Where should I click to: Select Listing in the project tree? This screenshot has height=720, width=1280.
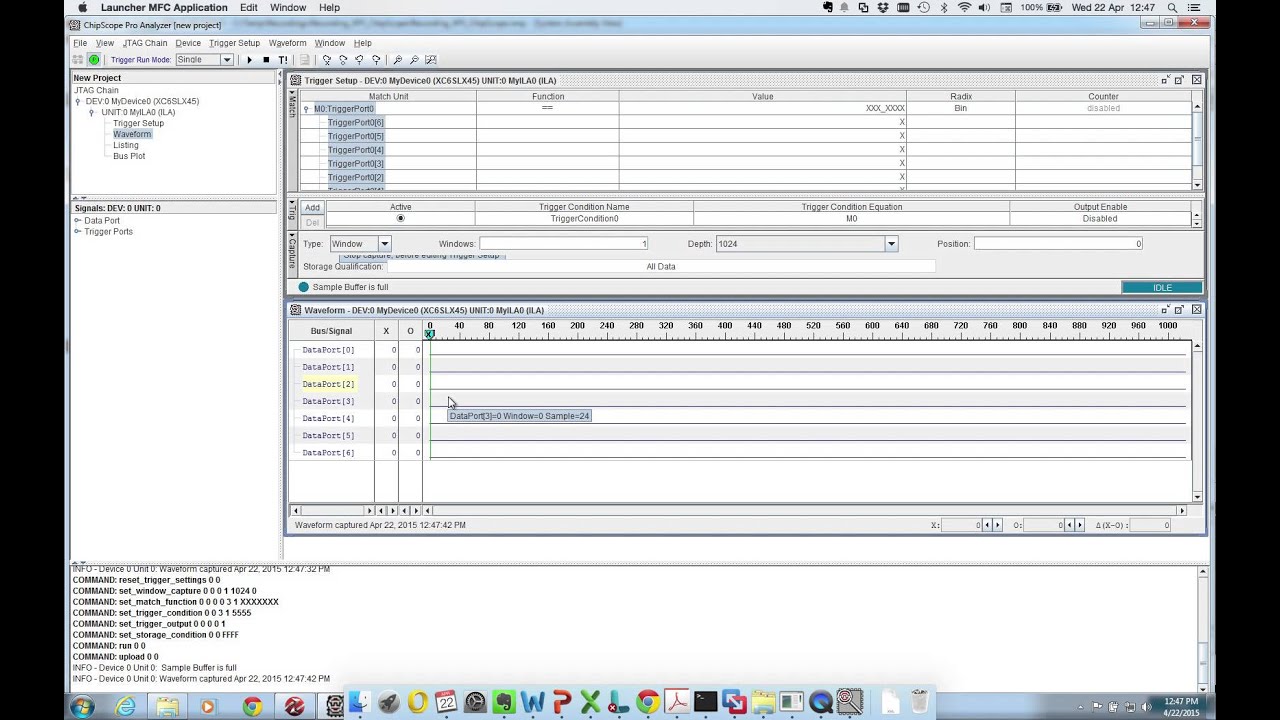tap(126, 145)
